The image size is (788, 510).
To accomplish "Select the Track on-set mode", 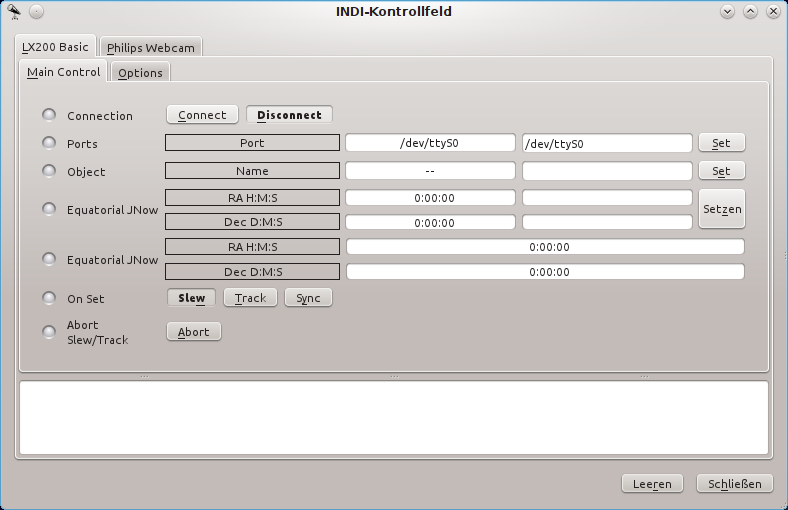I will pyautogui.click(x=250, y=298).
